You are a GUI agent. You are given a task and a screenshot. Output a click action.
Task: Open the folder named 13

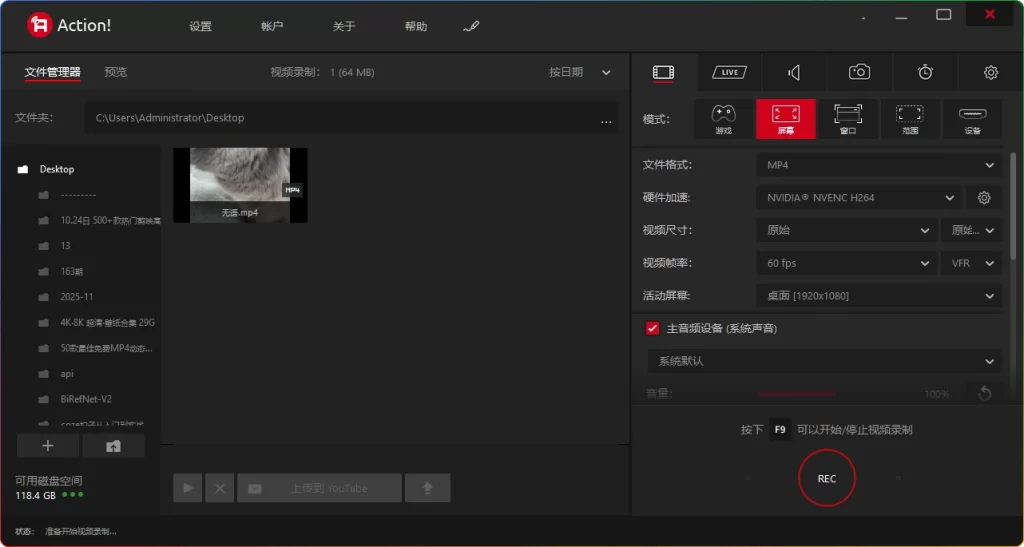click(x=65, y=246)
